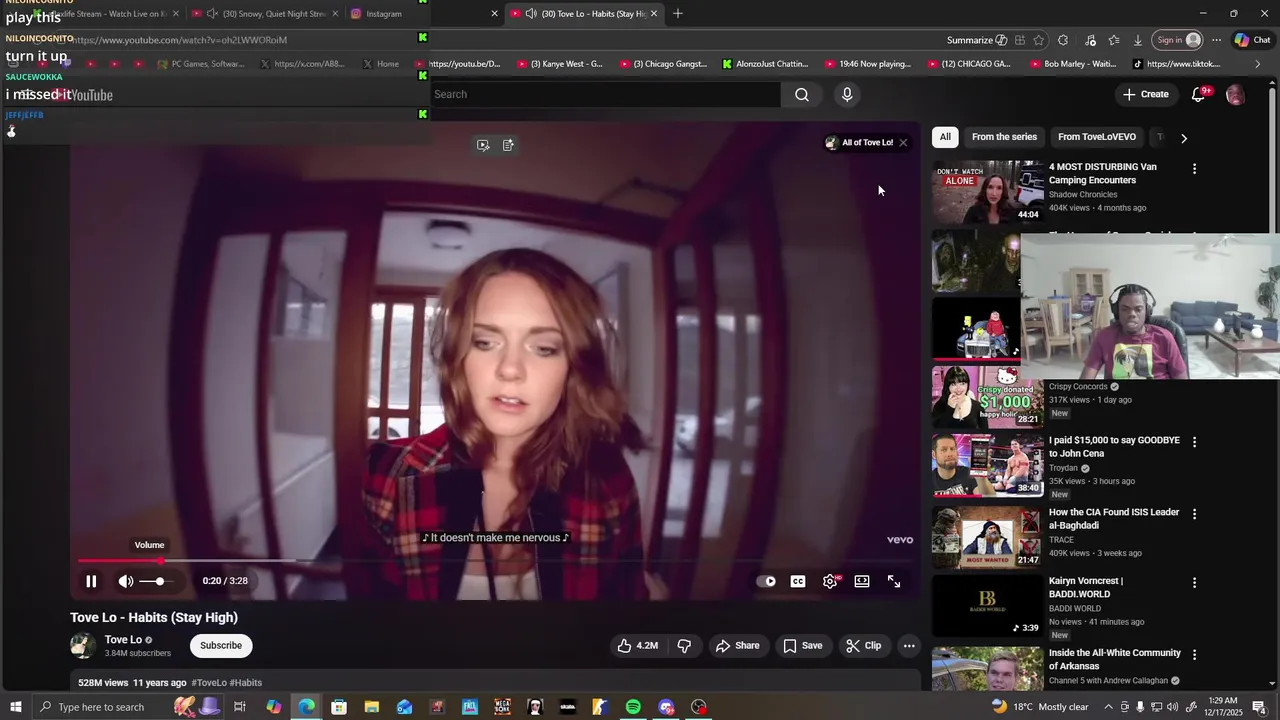The image size is (1280, 720).
Task: Open Windows Start menu
Action: (16, 707)
